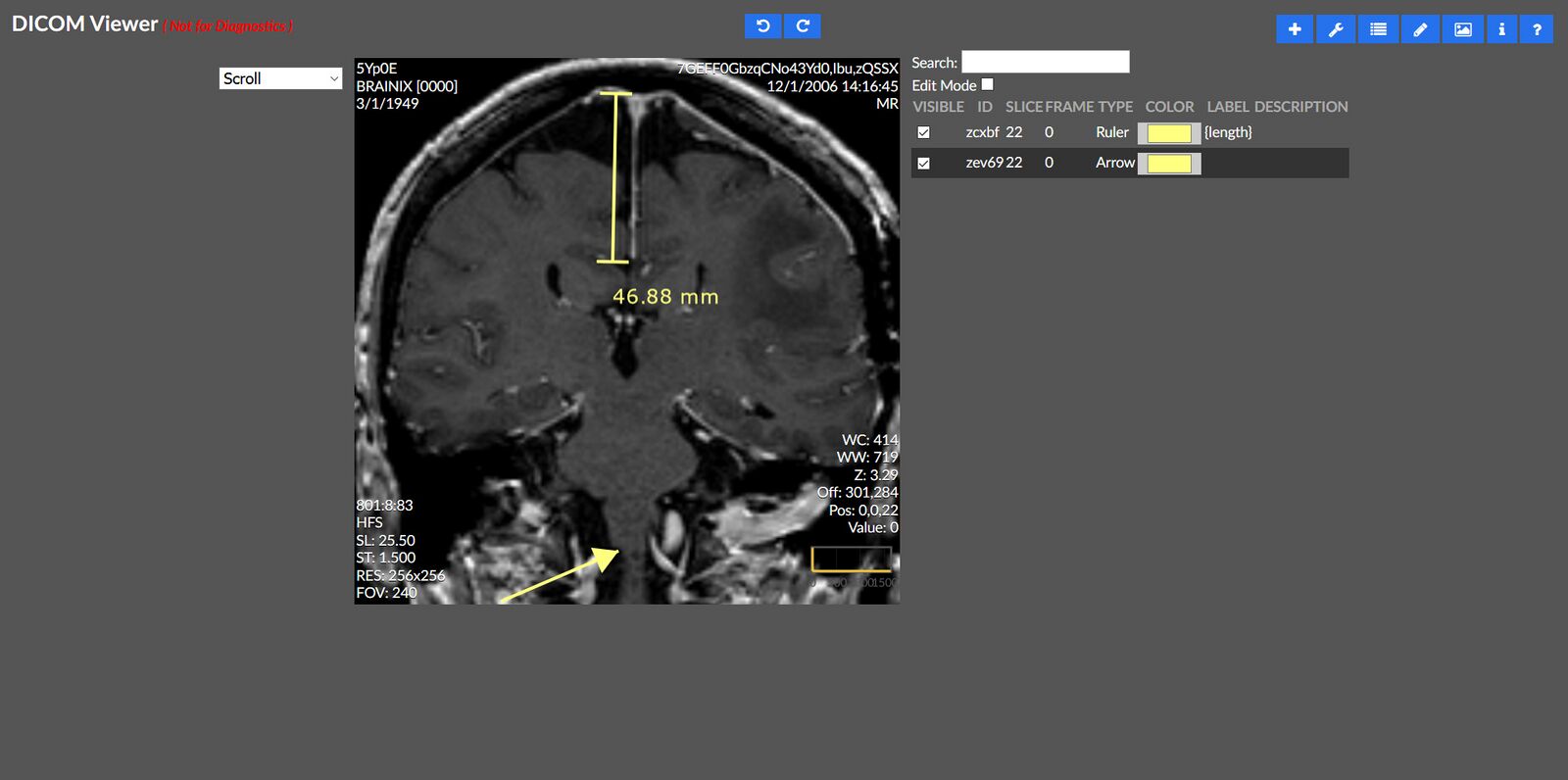Click the yellow arrow annotation head
The width and height of the screenshot is (1568, 780).
coord(607,560)
